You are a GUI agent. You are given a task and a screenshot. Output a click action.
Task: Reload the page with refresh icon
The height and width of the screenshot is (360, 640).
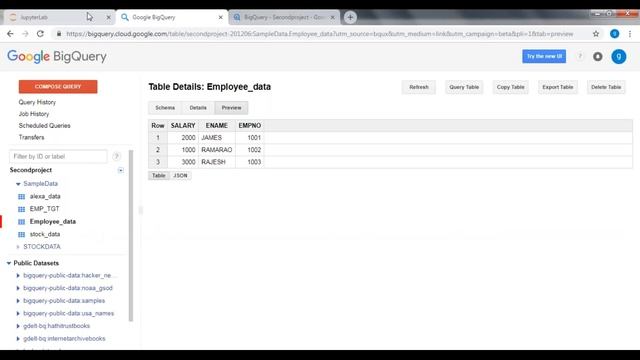(x=40, y=34)
